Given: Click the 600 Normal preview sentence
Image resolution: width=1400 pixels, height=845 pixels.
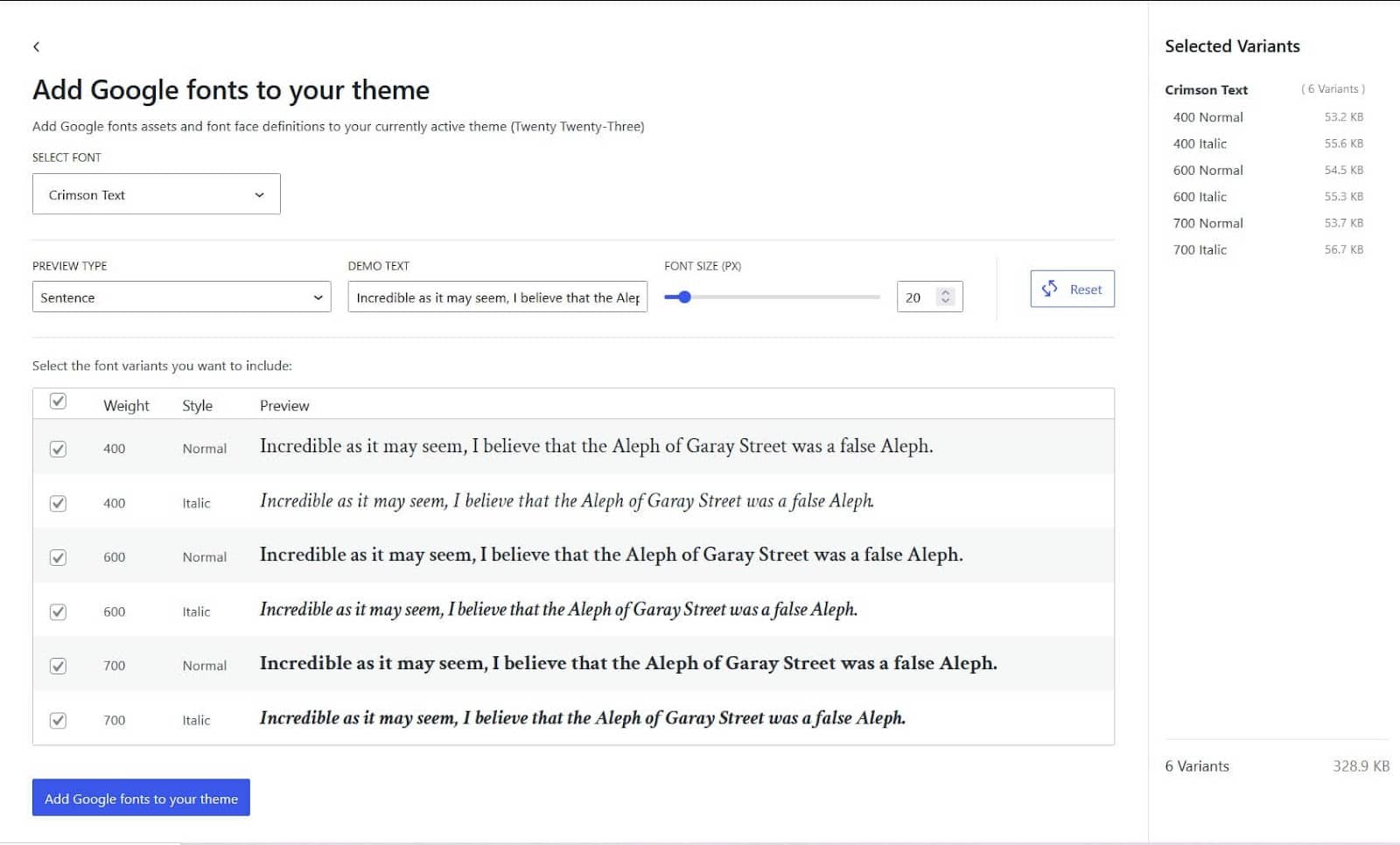Looking at the screenshot, I should 611,555.
